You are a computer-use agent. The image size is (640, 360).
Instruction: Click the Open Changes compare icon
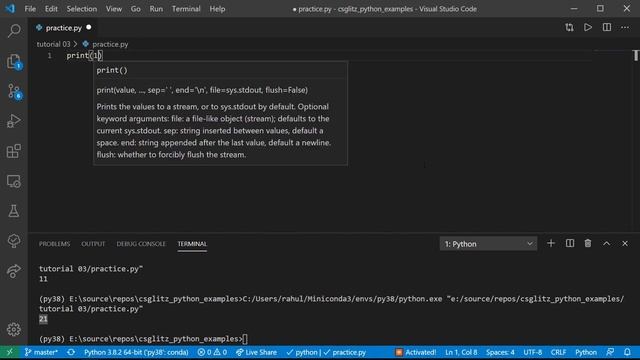(569, 28)
